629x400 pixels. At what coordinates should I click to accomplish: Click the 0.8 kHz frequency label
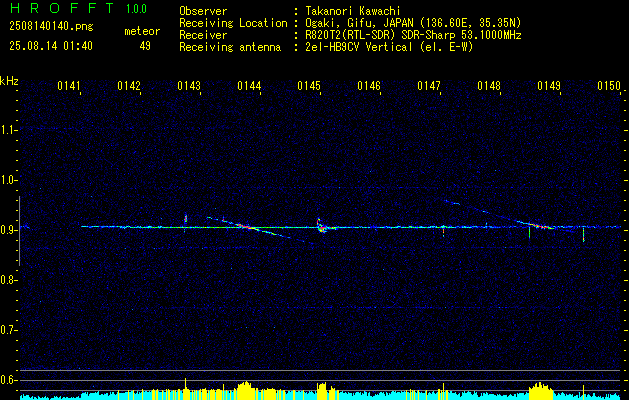(8, 280)
